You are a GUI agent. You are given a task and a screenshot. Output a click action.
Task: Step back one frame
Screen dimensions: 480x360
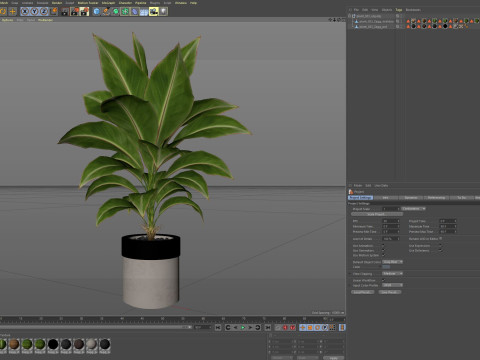235,328
